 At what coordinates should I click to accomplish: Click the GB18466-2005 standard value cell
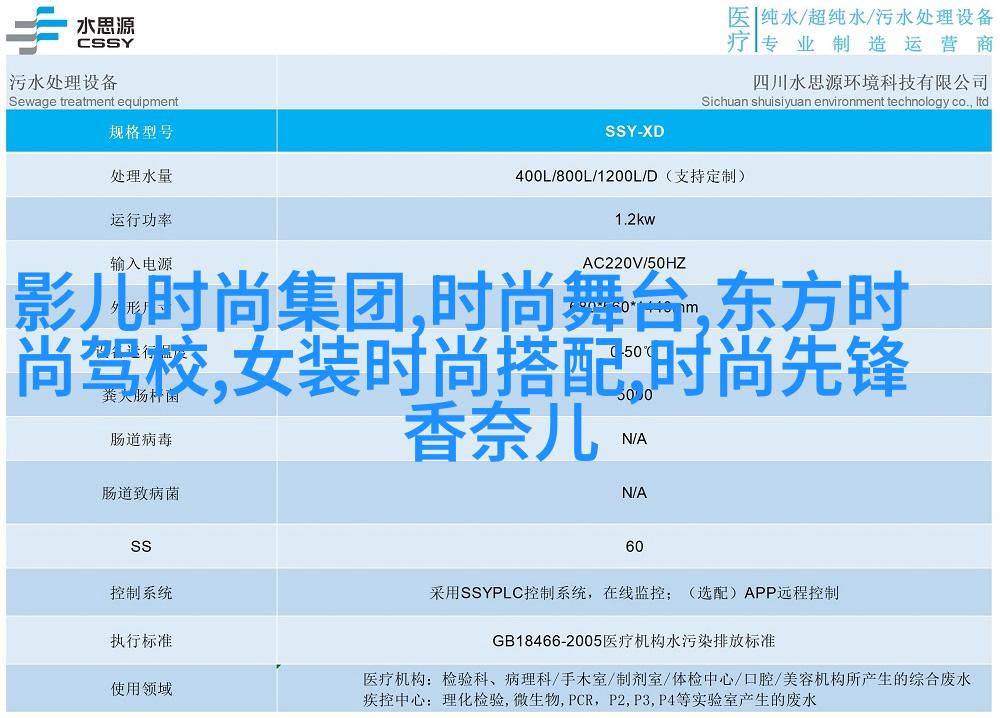[x=633, y=641]
